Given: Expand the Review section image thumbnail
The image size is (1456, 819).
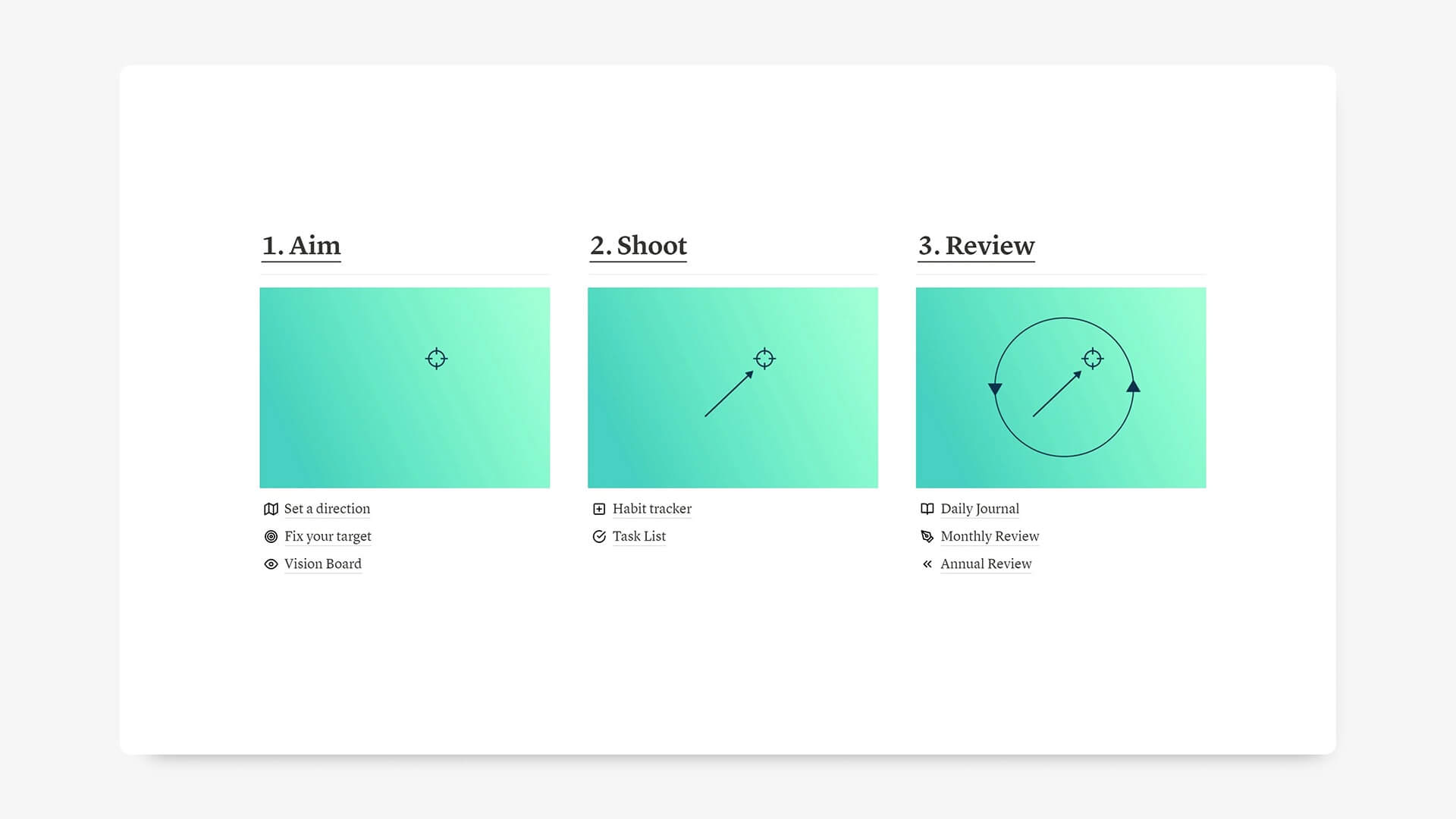Looking at the screenshot, I should pos(1062,387).
